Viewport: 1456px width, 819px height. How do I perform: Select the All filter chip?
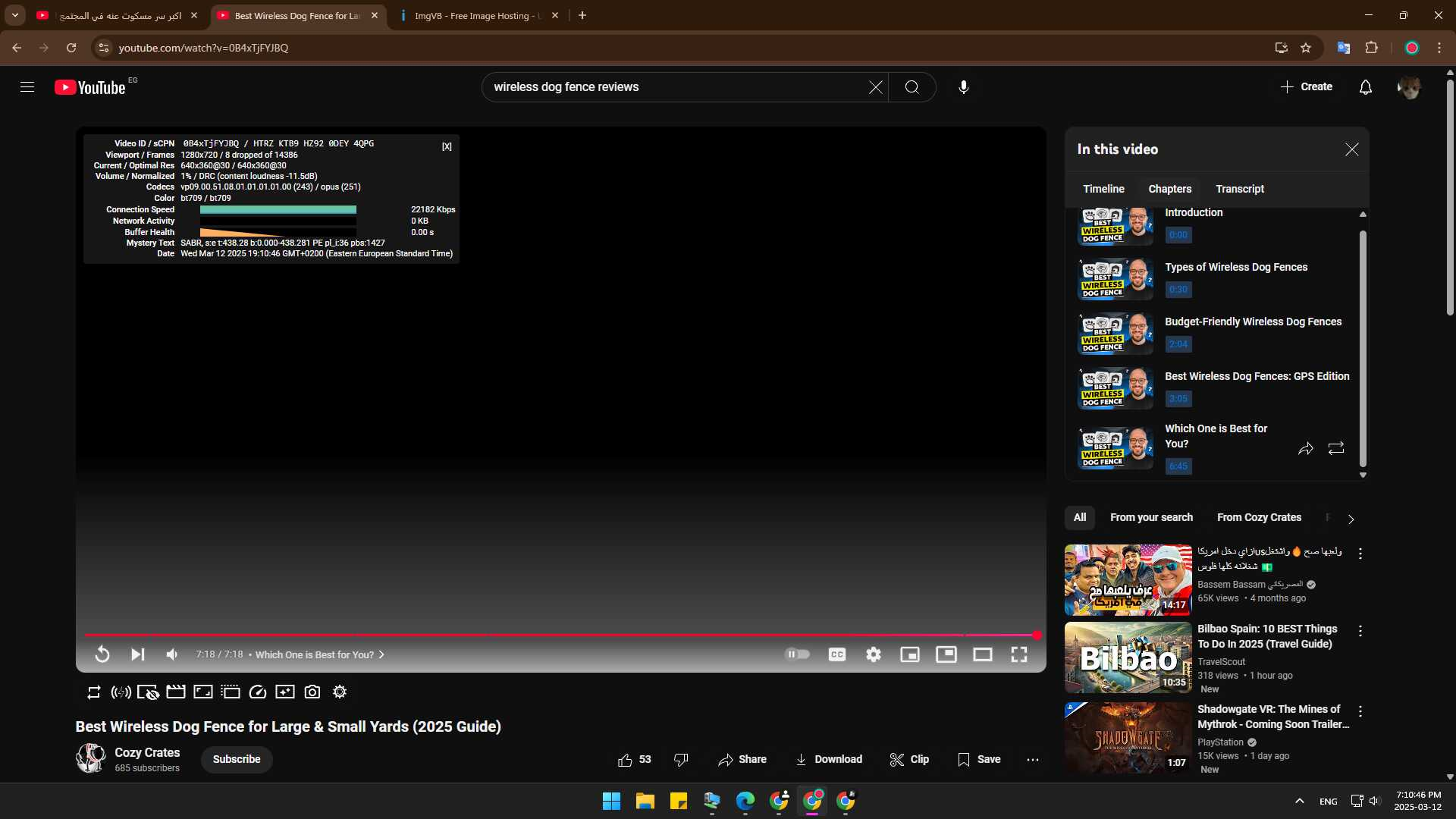tap(1080, 517)
